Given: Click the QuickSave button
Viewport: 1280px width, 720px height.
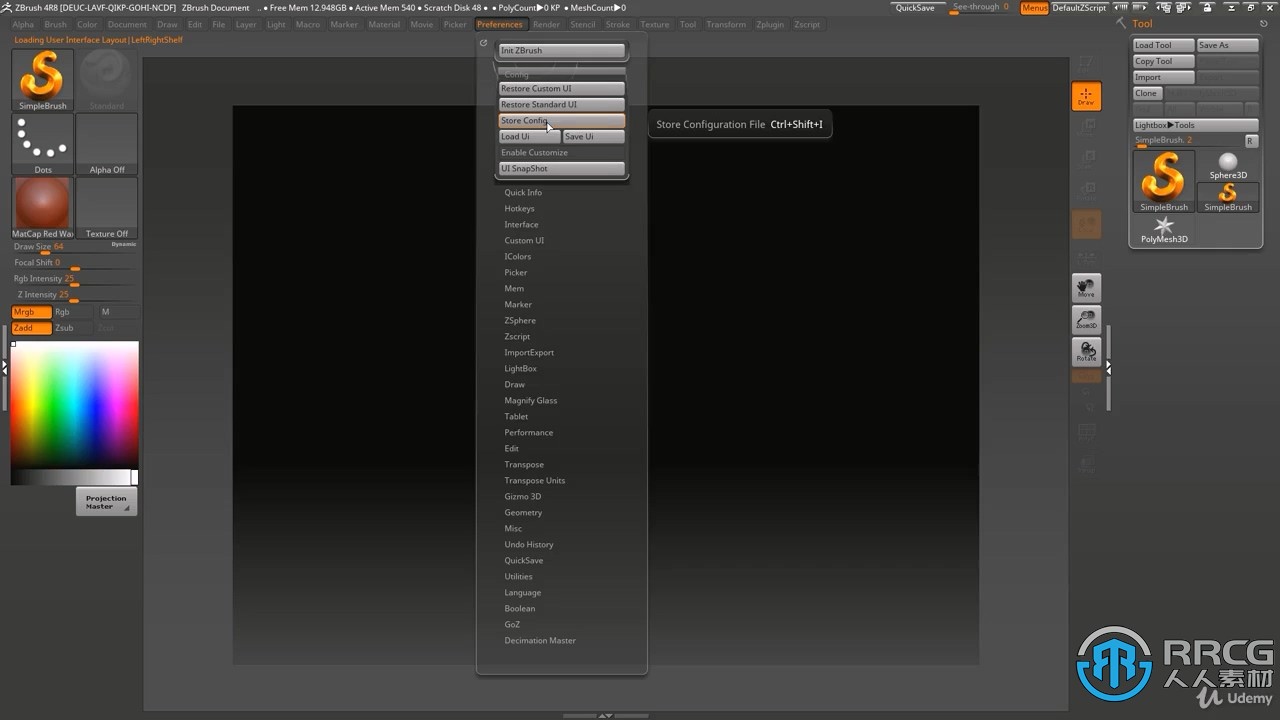Looking at the screenshot, I should (x=915, y=8).
